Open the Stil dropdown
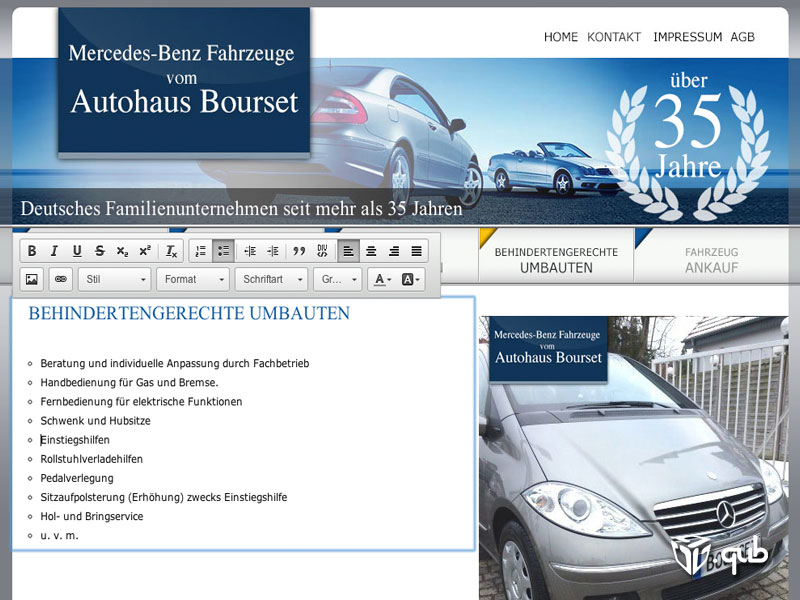 click(114, 279)
